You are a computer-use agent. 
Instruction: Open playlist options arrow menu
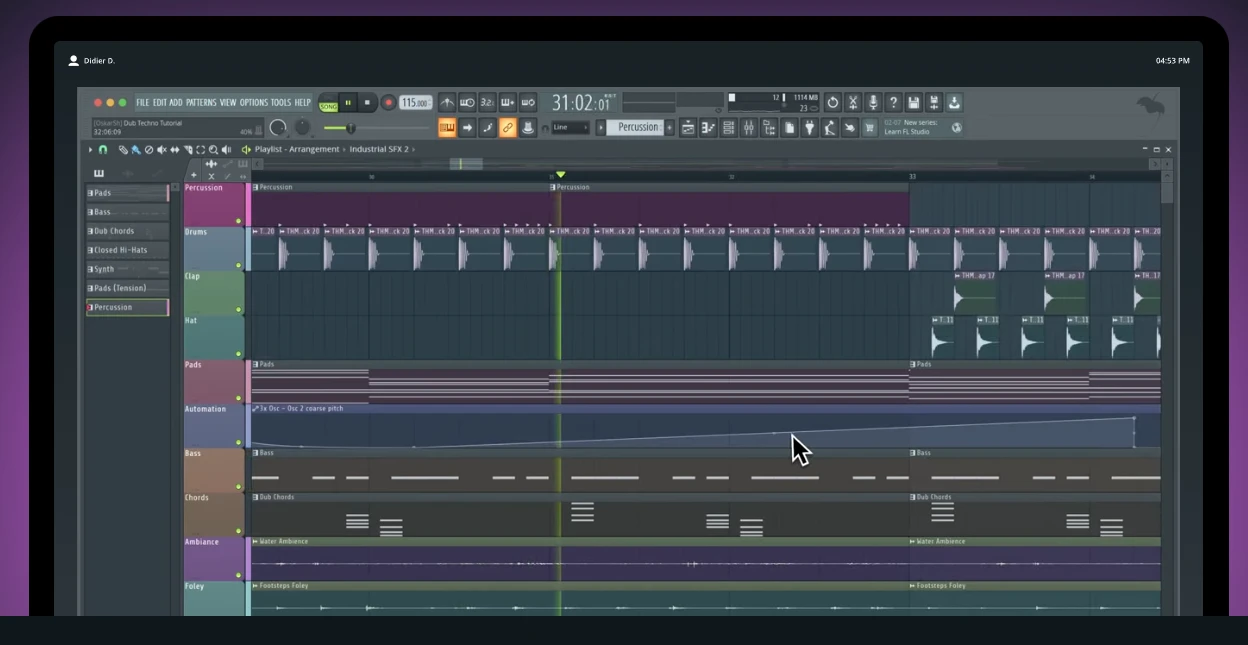[90, 149]
